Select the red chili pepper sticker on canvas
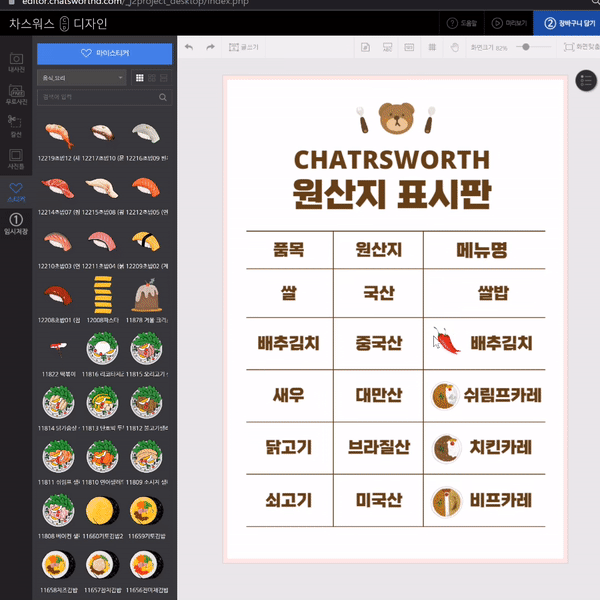Screen dimensions: 600x600 click(x=446, y=341)
